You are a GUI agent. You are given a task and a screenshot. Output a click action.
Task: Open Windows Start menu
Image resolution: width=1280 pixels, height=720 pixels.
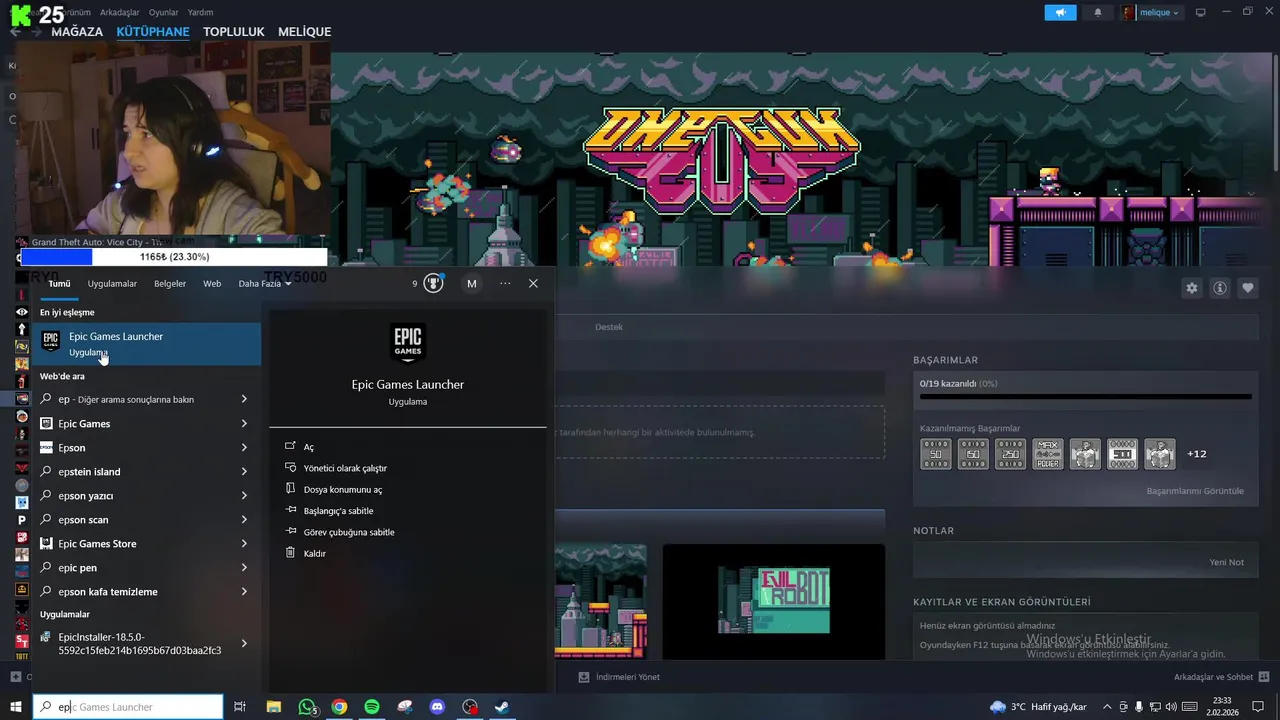[x=16, y=707]
